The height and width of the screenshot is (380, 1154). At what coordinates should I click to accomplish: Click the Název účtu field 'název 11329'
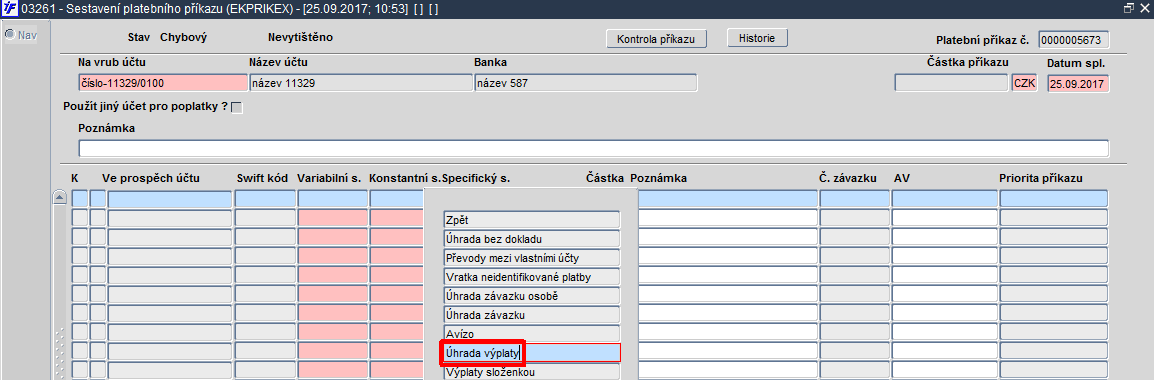pyautogui.click(x=361, y=82)
